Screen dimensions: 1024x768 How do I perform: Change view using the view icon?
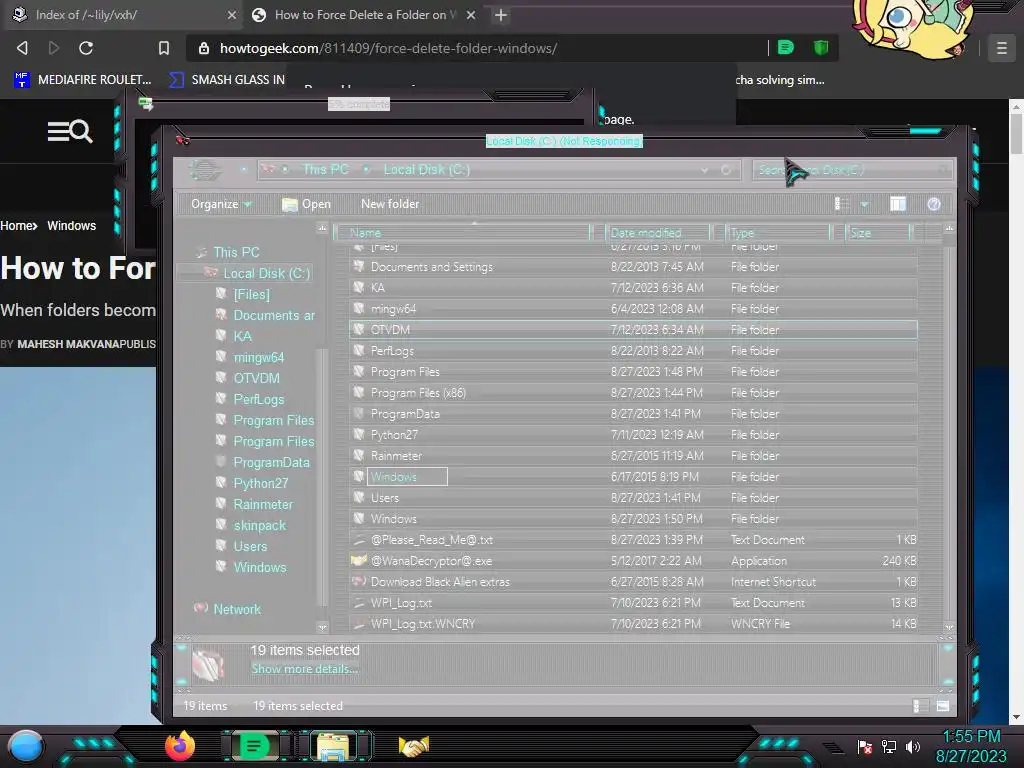[x=842, y=204]
